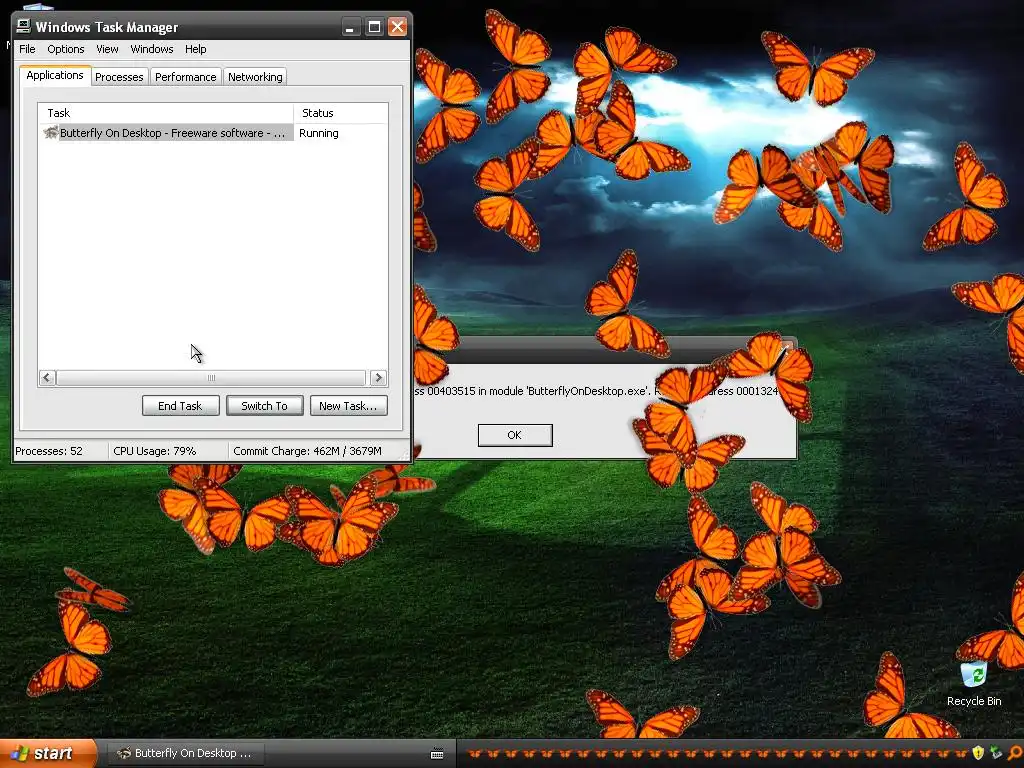Image resolution: width=1024 pixels, height=768 pixels.
Task: Click the horizontal scrollbar thumb in task list
Action: coord(210,377)
